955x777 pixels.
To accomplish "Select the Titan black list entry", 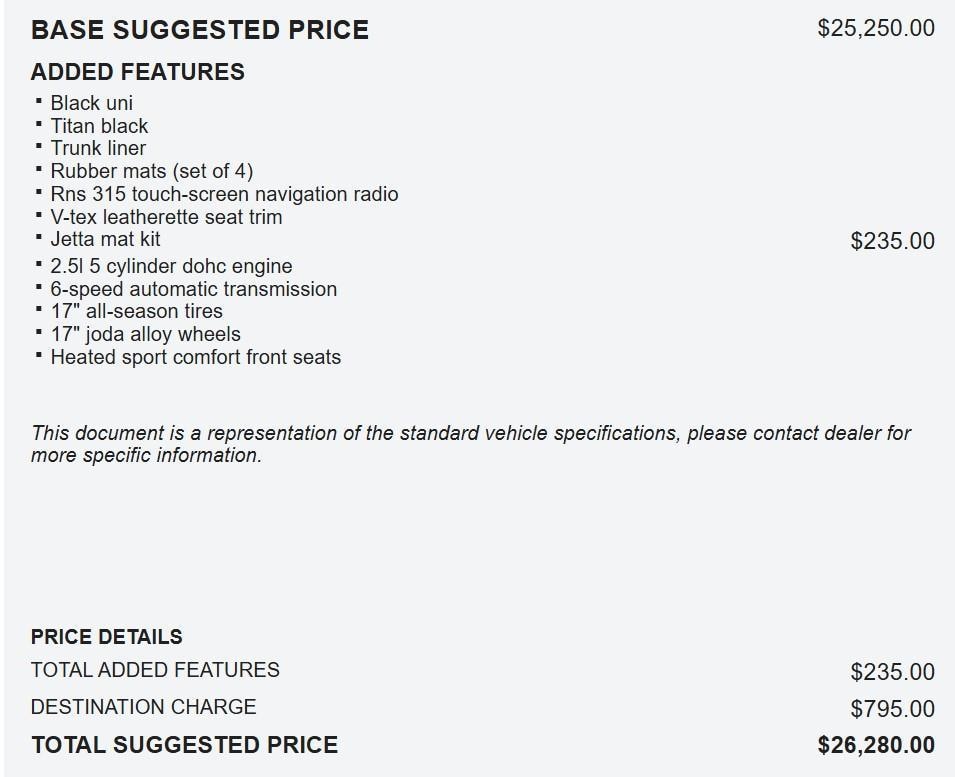I will pos(99,126).
